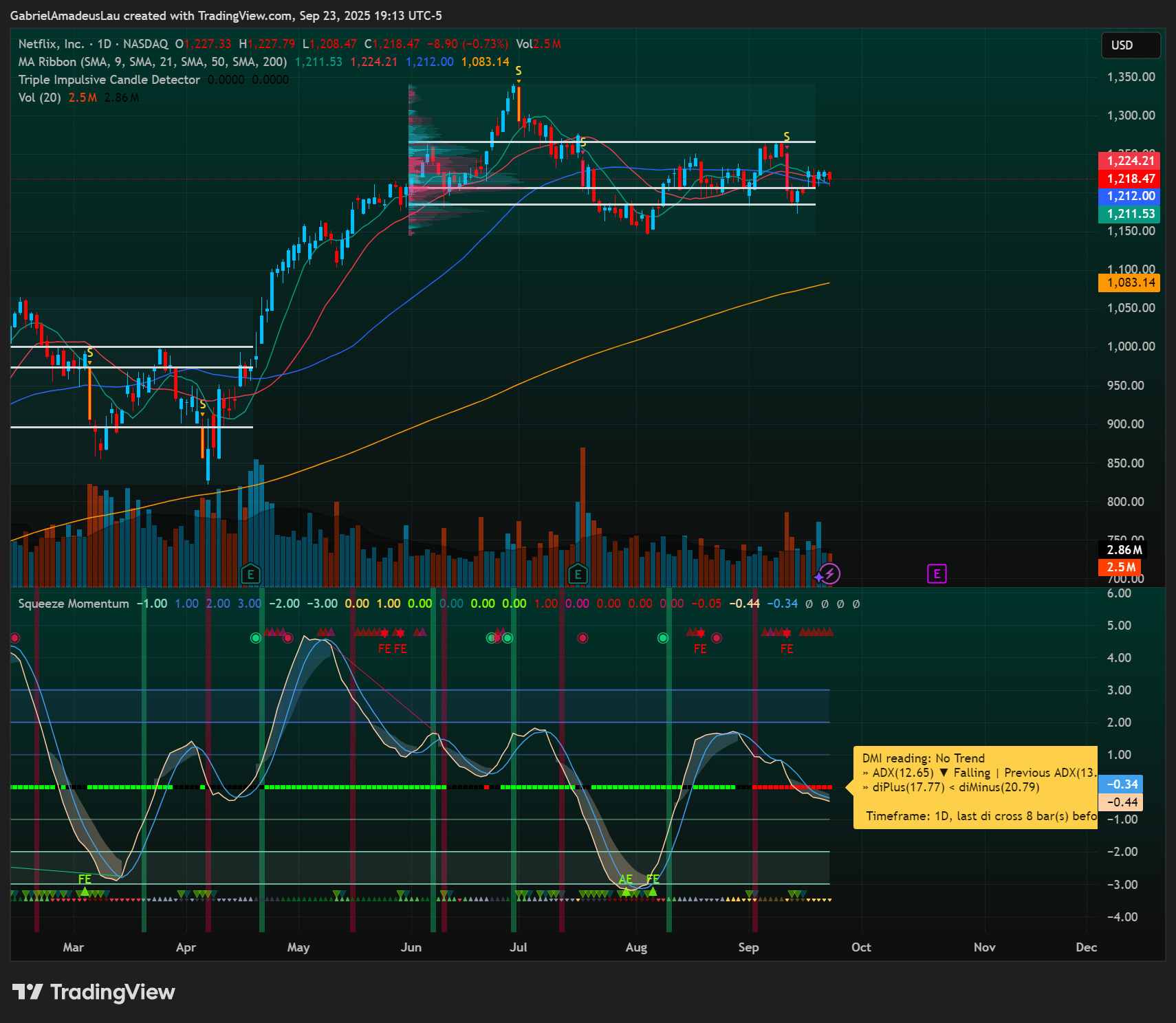
Task: Click the Mar label on the time axis
Action: pos(74,947)
